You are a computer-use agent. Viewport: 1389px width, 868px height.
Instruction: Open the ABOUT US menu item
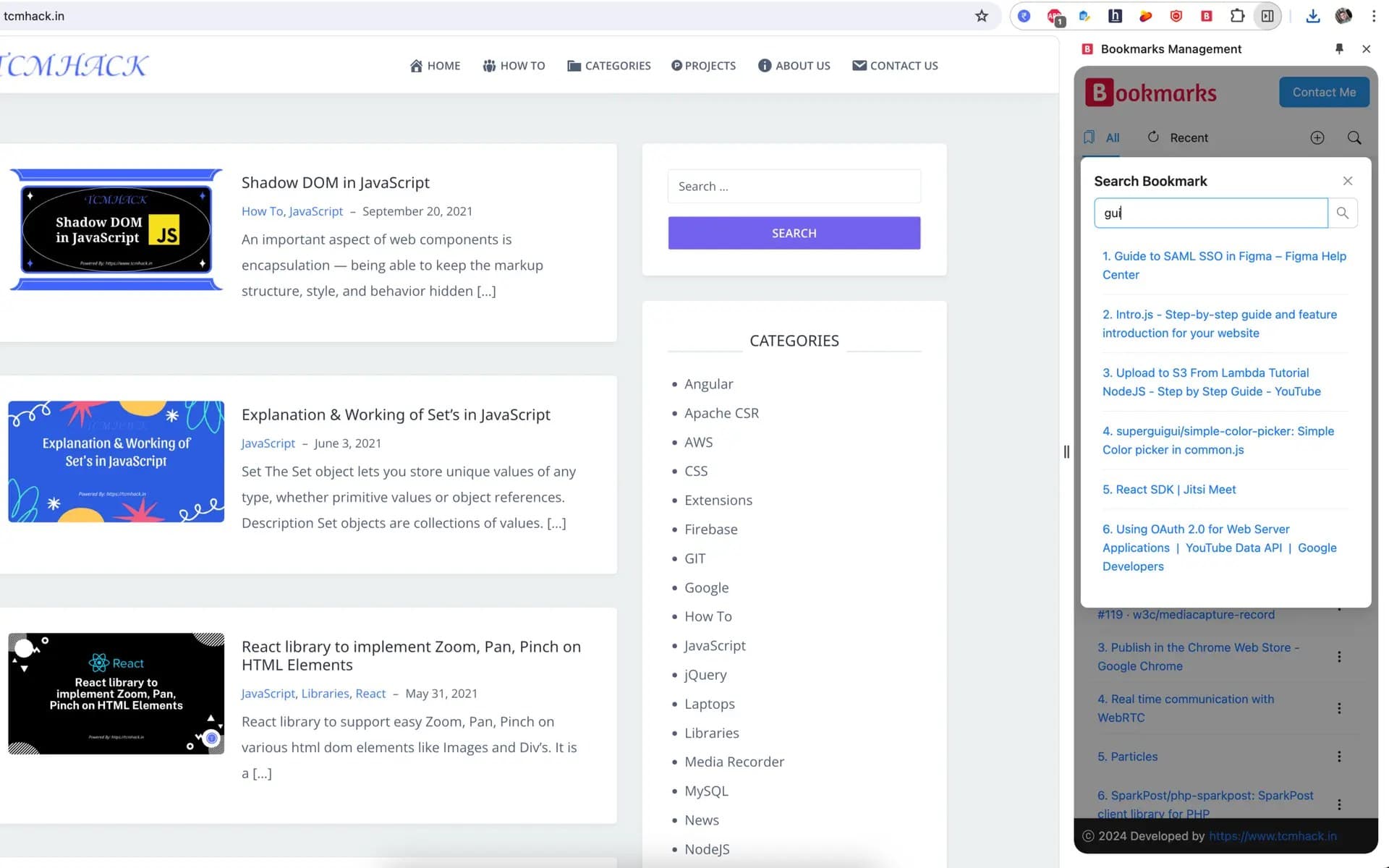[x=794, y=66]
